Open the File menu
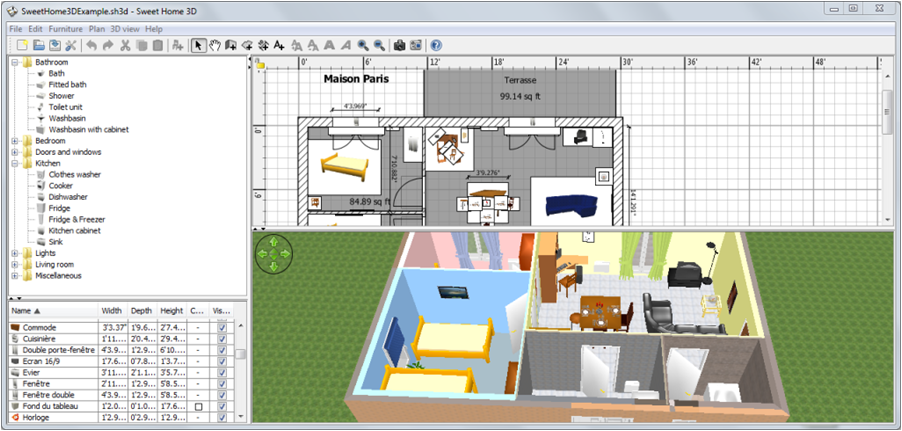This screenshot has width=902, height=431. [16, 29]
